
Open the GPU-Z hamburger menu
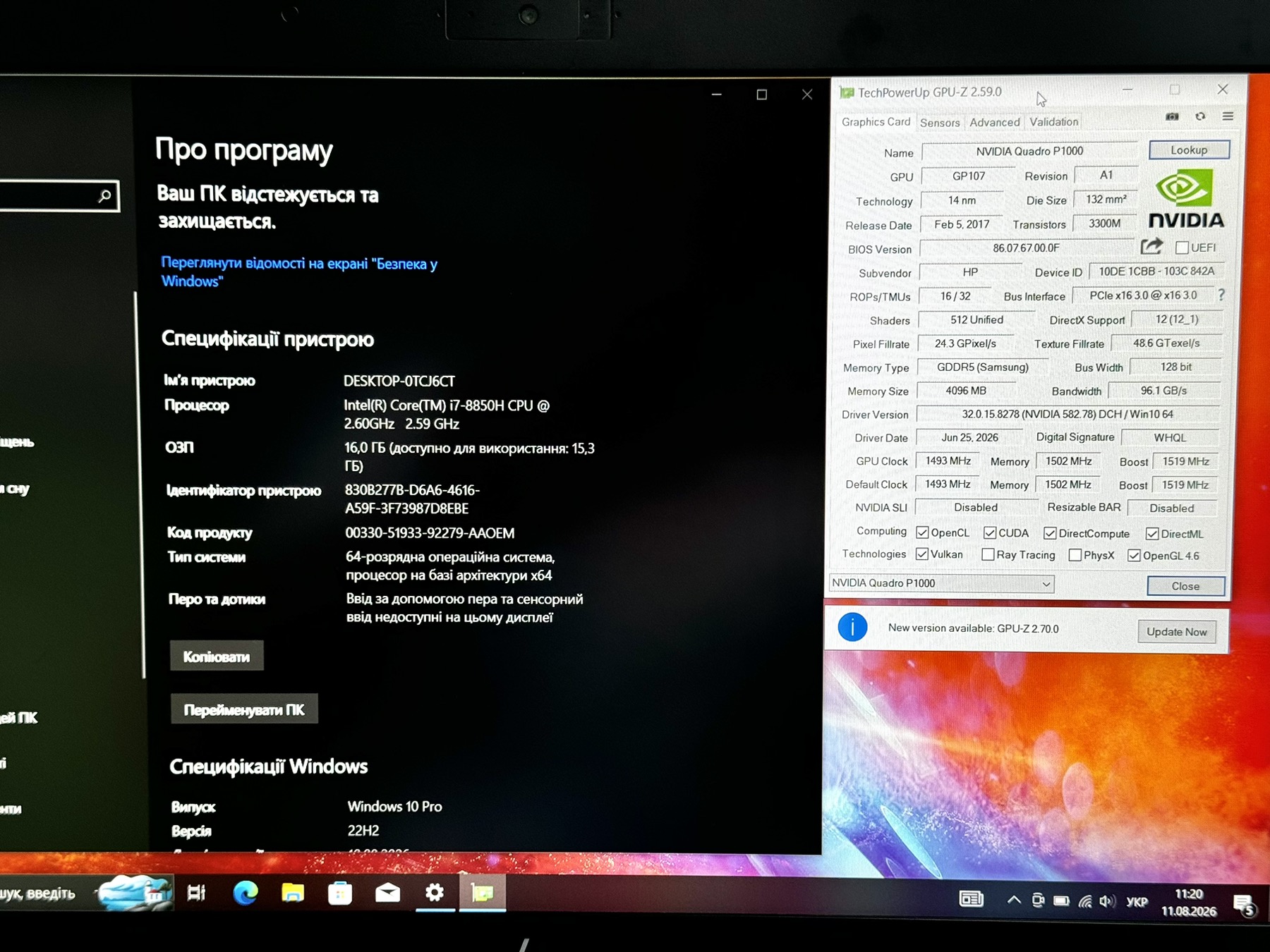point(1228,116)
